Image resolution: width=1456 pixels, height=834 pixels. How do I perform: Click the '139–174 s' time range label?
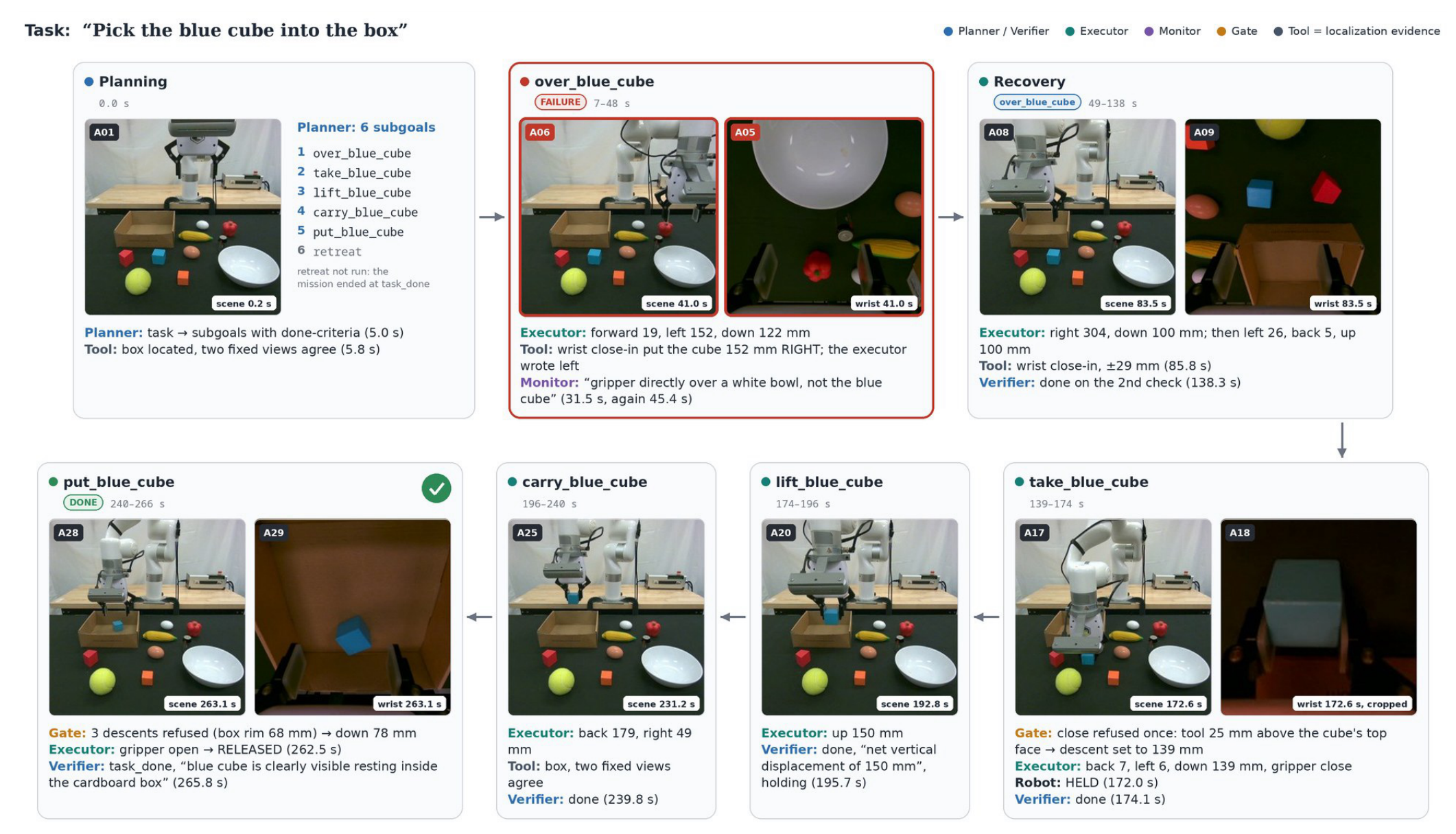click(x=1056, y=504)
